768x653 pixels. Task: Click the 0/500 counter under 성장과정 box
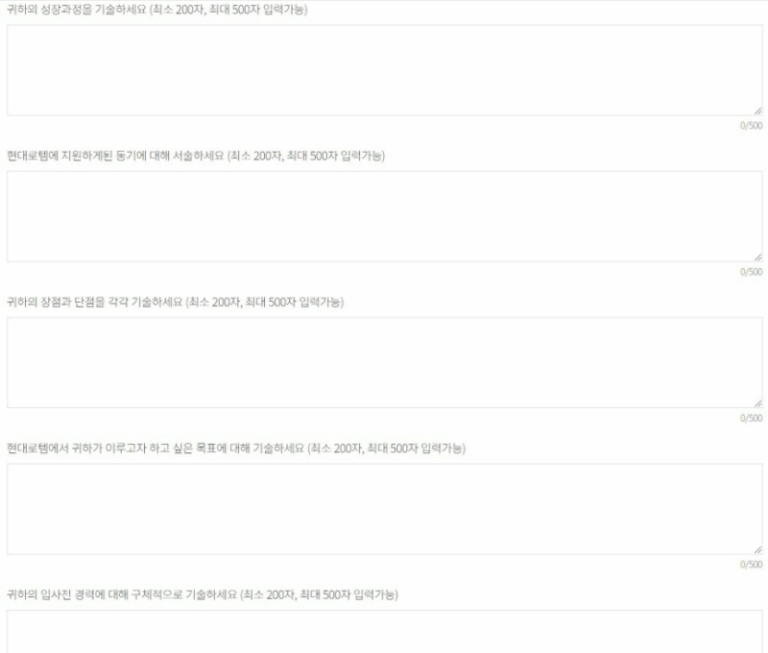point(751,125)
